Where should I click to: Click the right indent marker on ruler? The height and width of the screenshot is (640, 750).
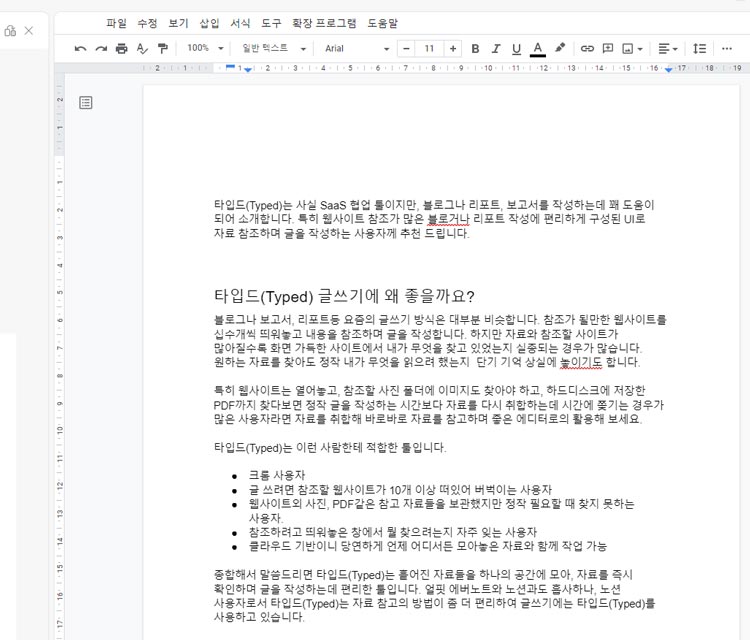(668, 70)
